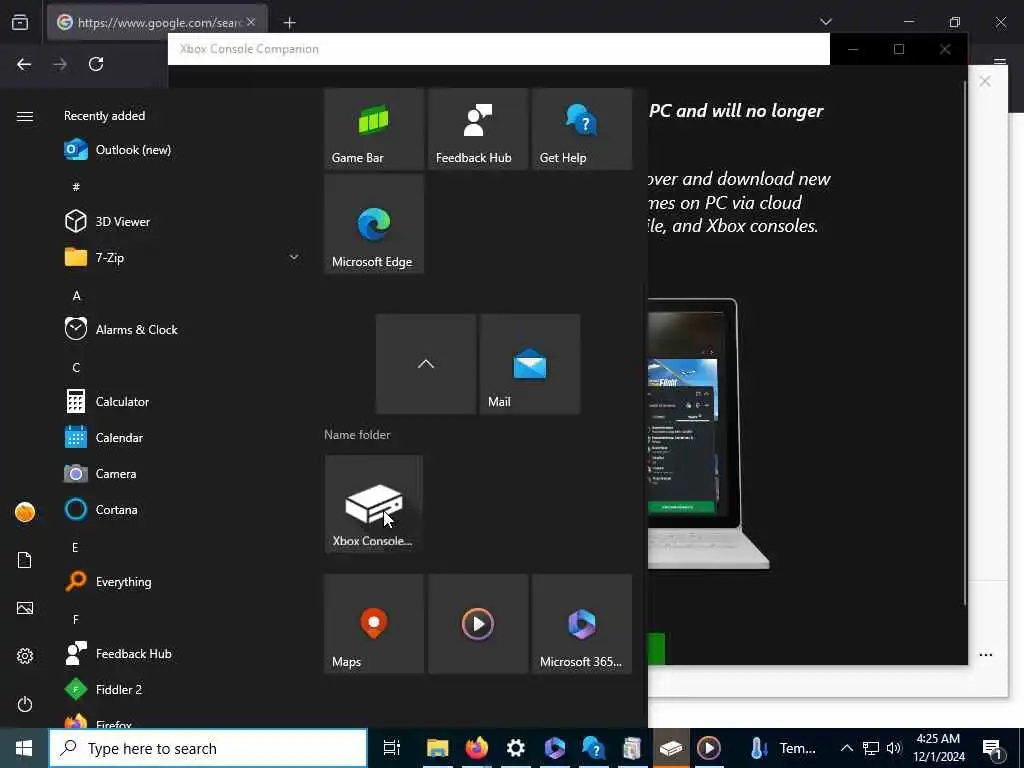
Task: Open the Power options in Start
Action: point(25,704)
